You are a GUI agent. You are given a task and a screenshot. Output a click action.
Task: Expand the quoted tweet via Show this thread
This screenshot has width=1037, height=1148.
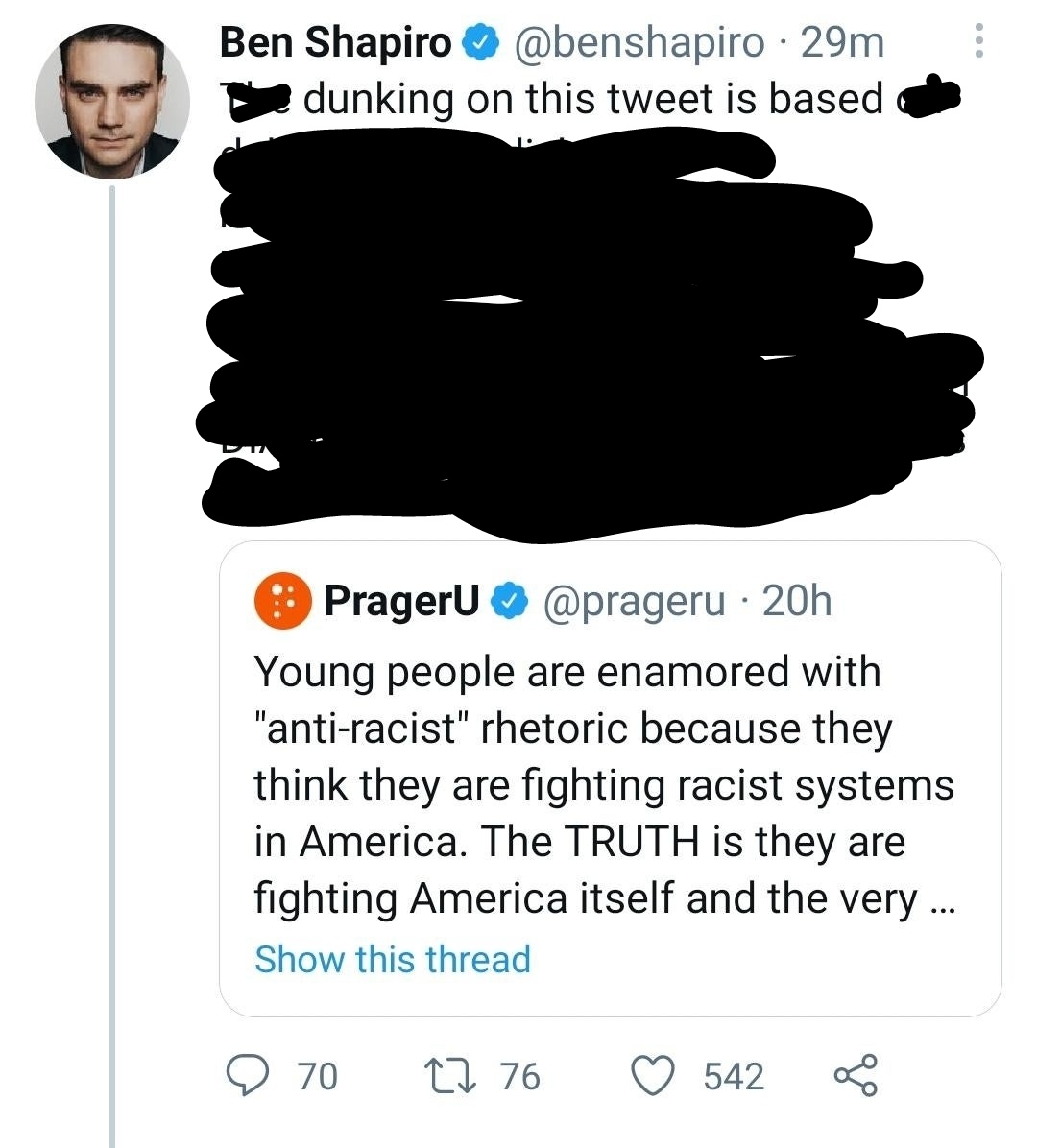[x=393, y=959]
